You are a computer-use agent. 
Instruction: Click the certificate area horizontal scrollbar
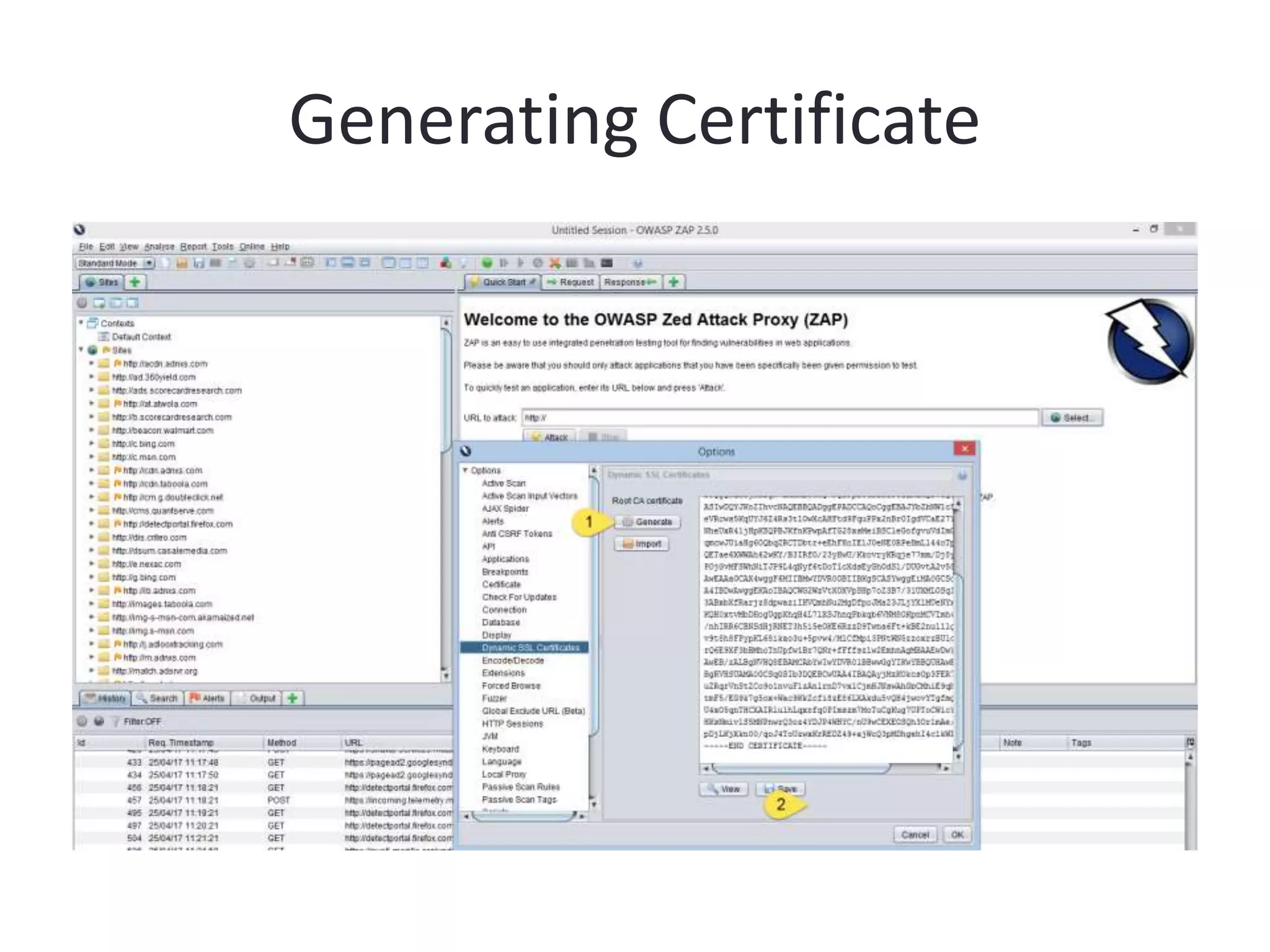click(826, 769)
